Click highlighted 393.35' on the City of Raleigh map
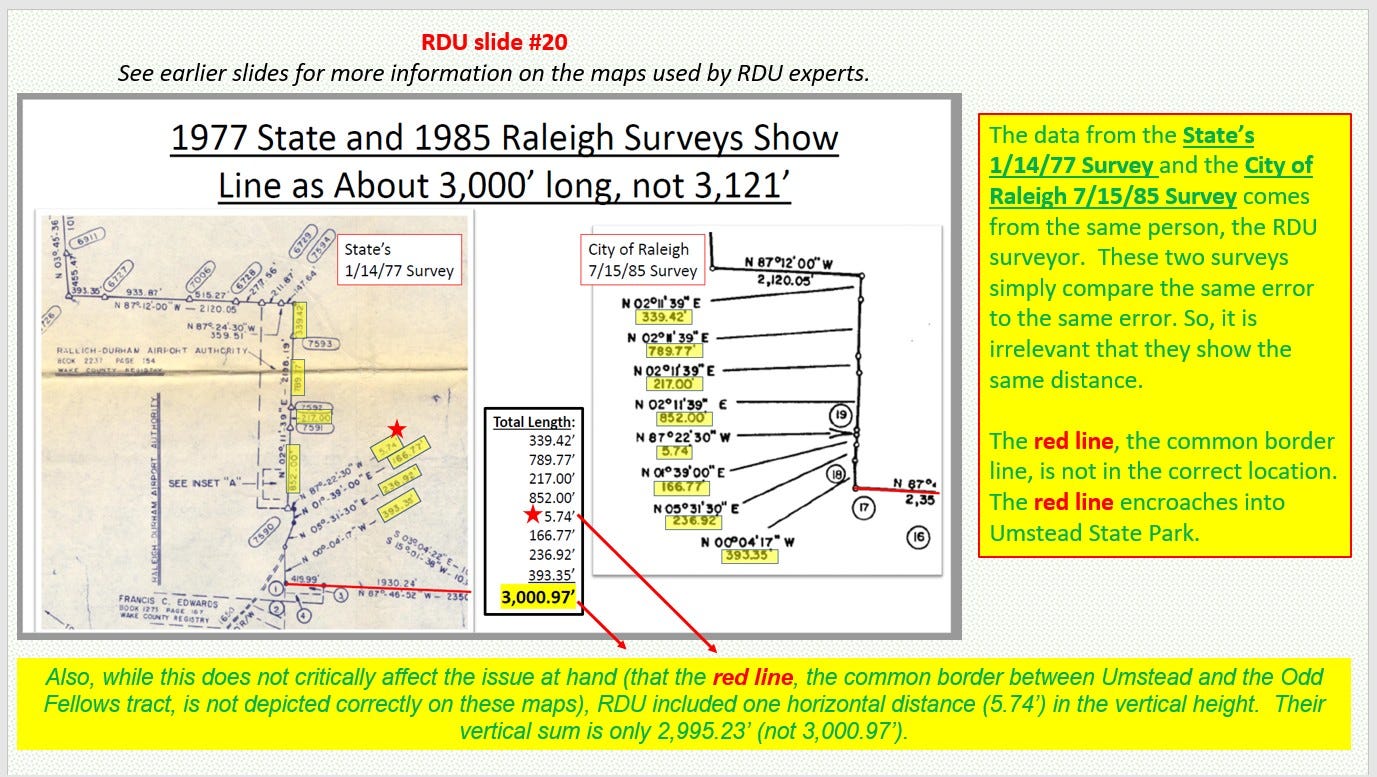The width and height of the screenshot is (1377, 777). pos(748,555)
